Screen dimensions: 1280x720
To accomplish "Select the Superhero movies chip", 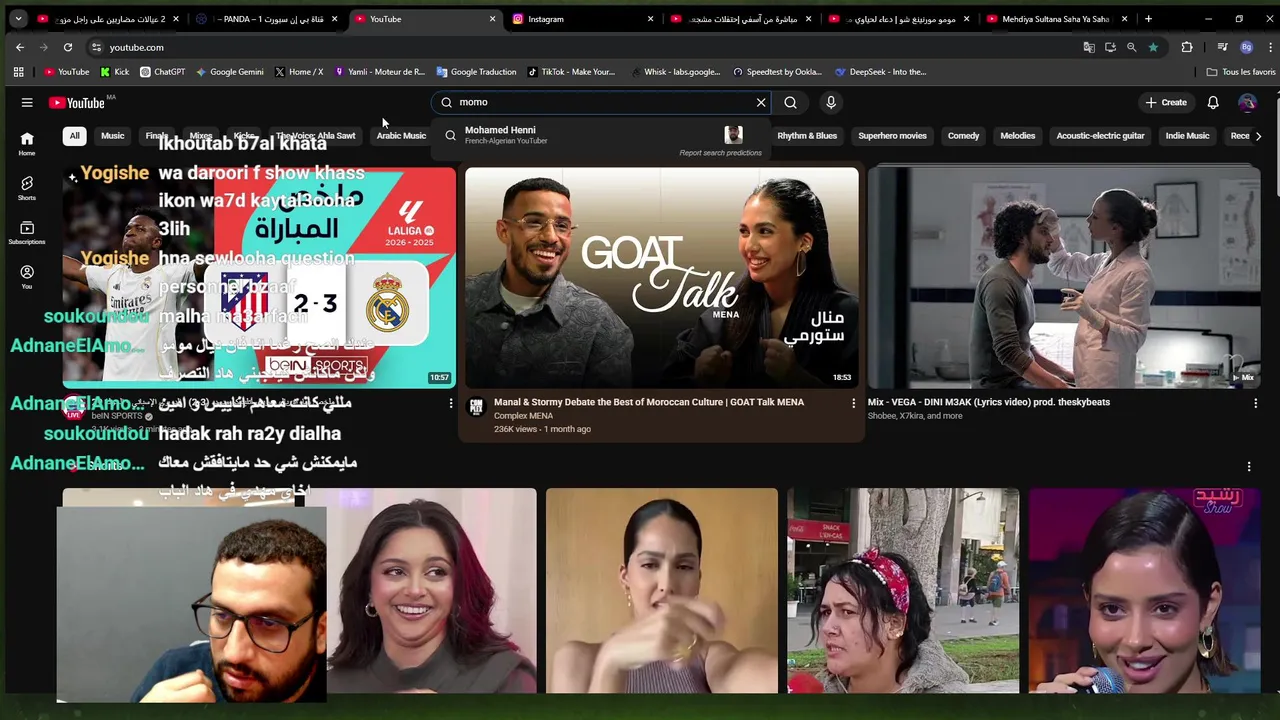I will [x=892, y=136].
